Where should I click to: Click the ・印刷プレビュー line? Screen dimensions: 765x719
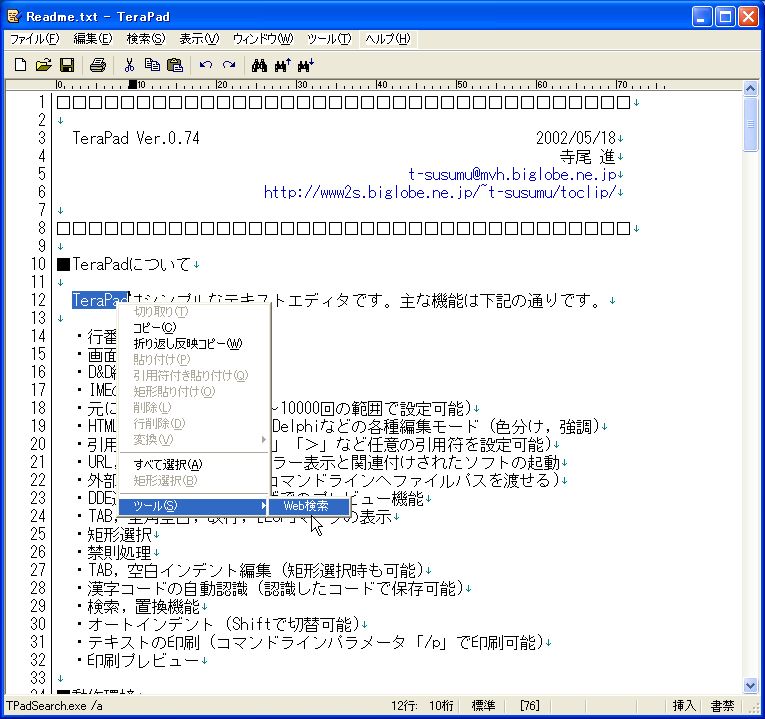point(139,660)
